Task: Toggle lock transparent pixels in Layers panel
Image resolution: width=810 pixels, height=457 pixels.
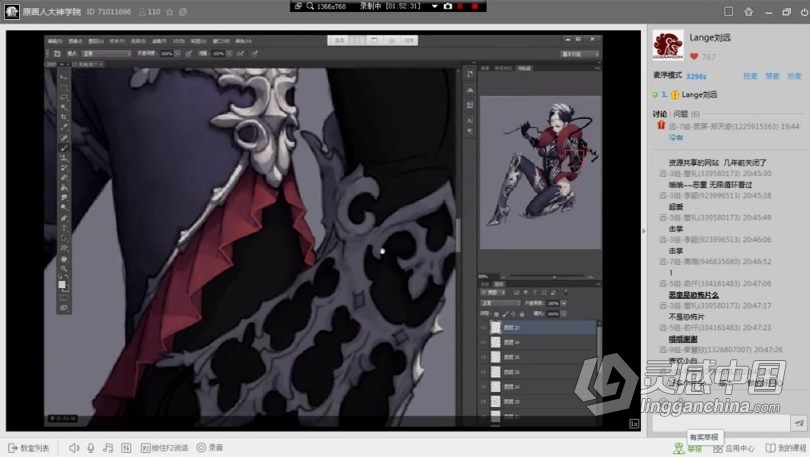Action: pos(496,314)
